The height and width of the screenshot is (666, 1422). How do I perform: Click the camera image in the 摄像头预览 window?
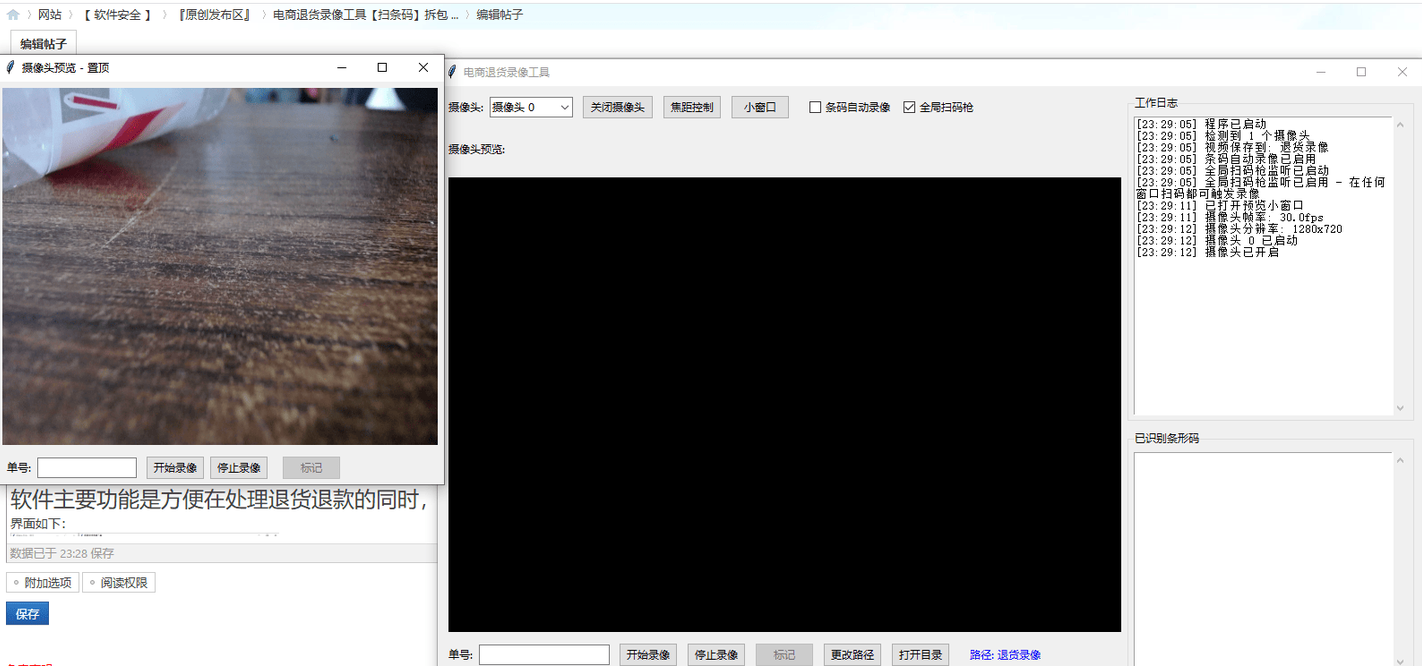220,266
